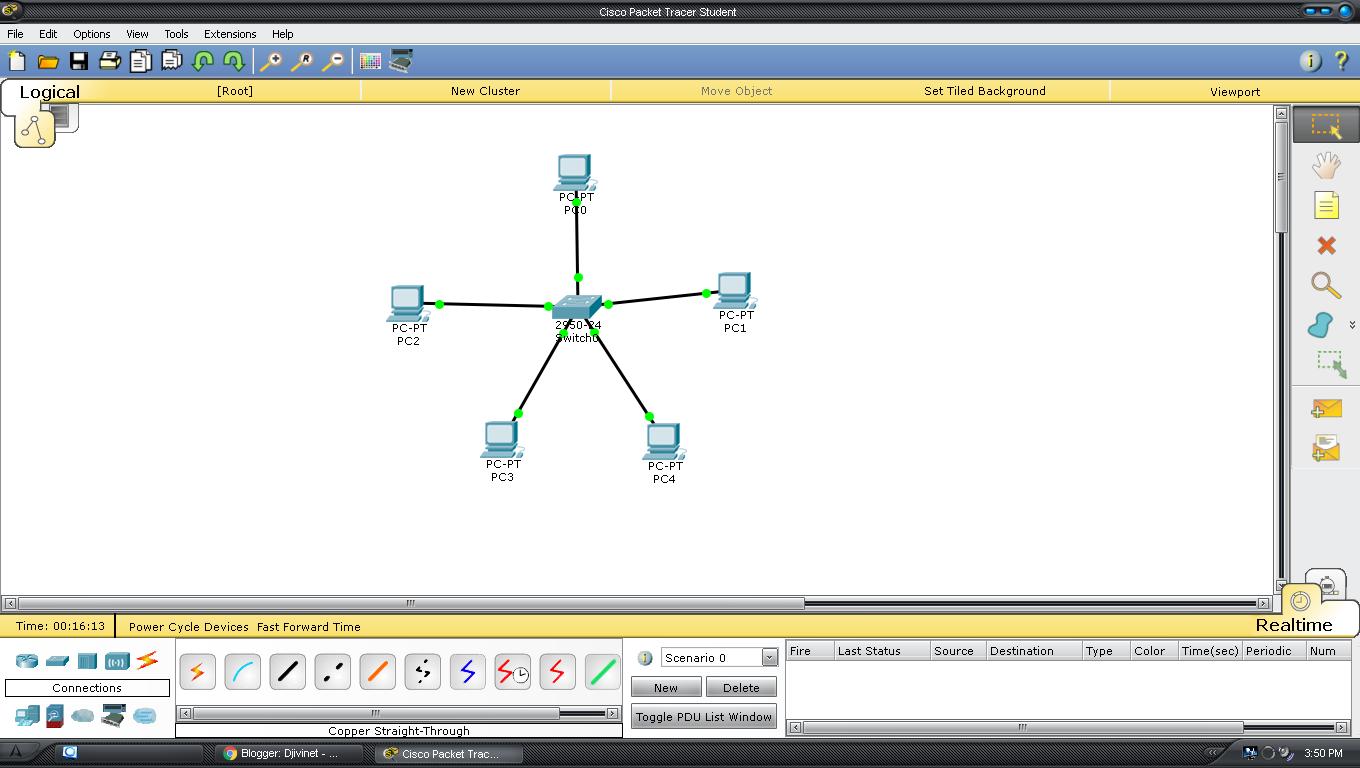Open an existing file via folder icon

coord(48,61)
